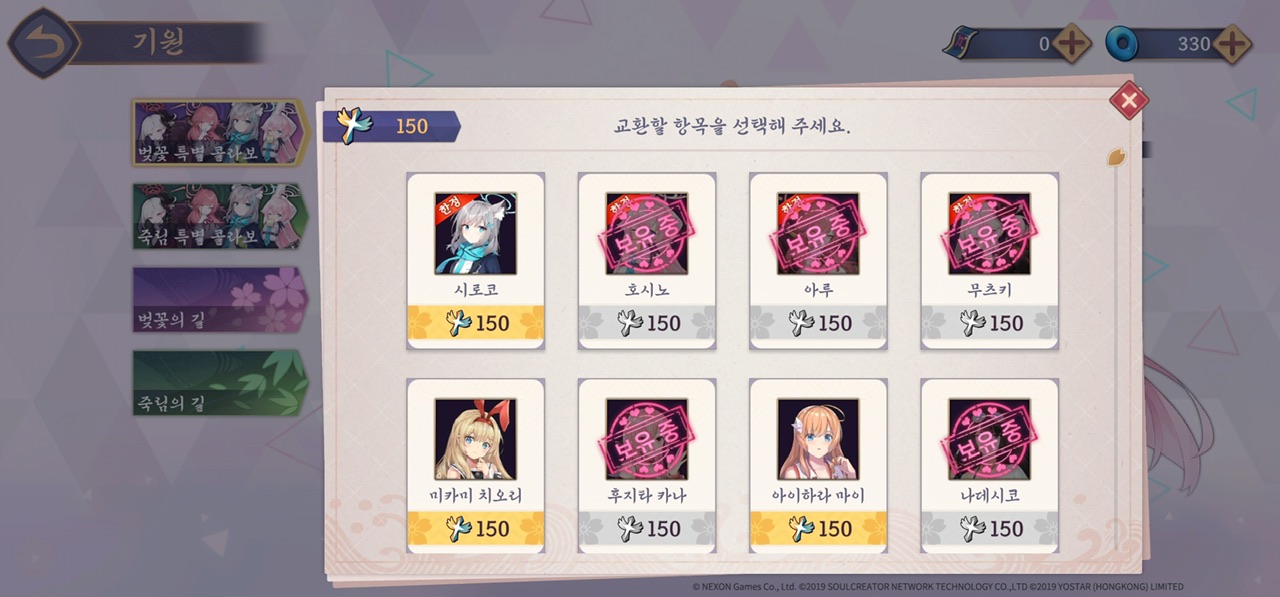This screenshot has height=597, width=1280.
Task: Tap the blue gem currency icon
Action: [1123, 44]
